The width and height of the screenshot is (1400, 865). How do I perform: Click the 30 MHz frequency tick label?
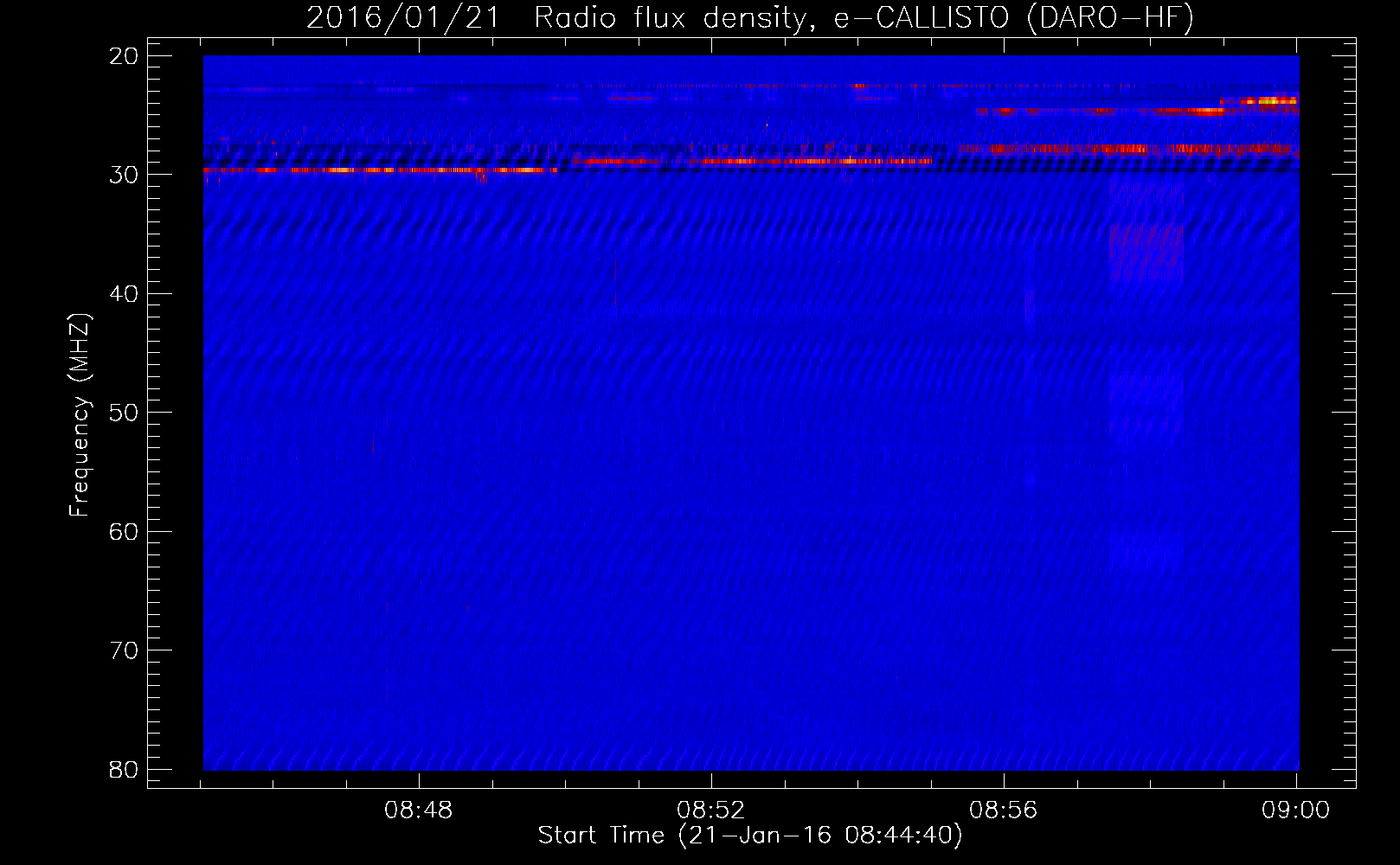[x=124, y=175]
